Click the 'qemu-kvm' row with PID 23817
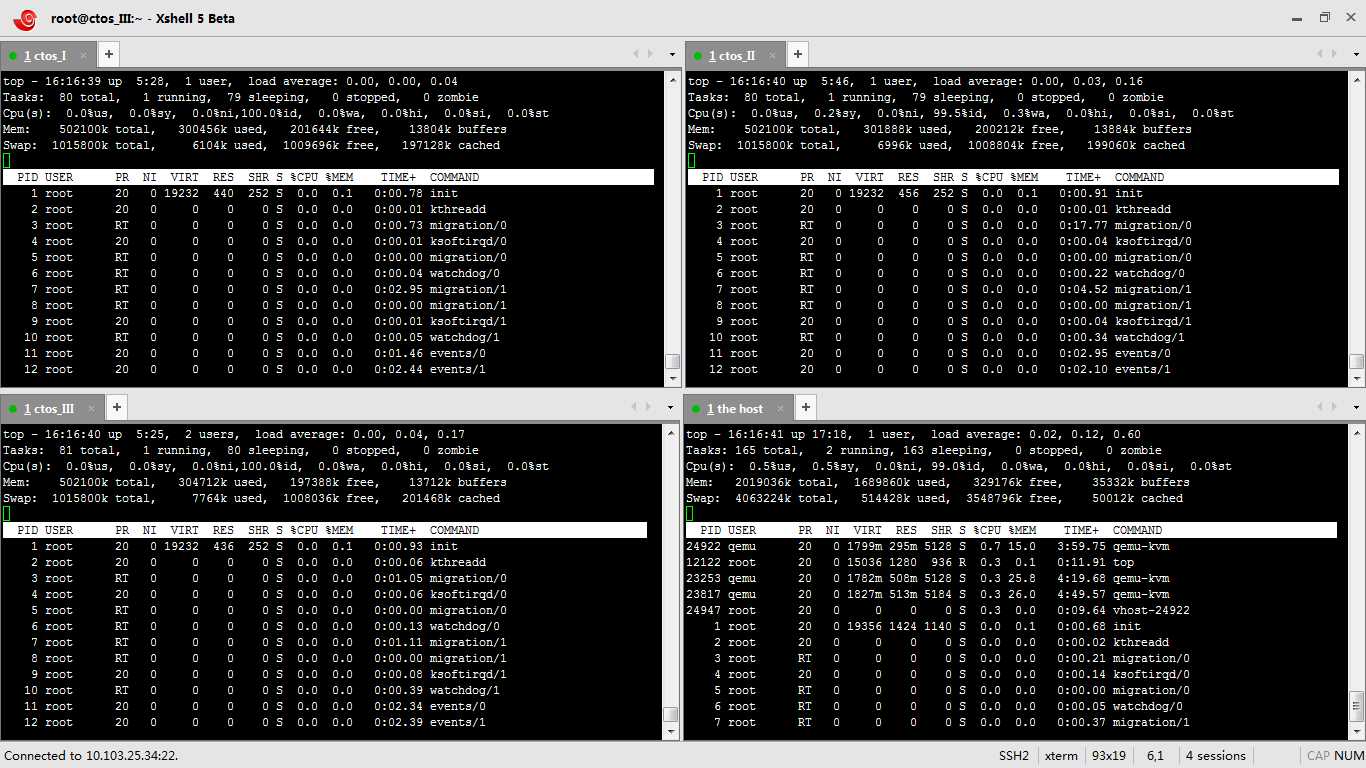This screenshot has width=1366, height=768. [x=1011, y=594]
